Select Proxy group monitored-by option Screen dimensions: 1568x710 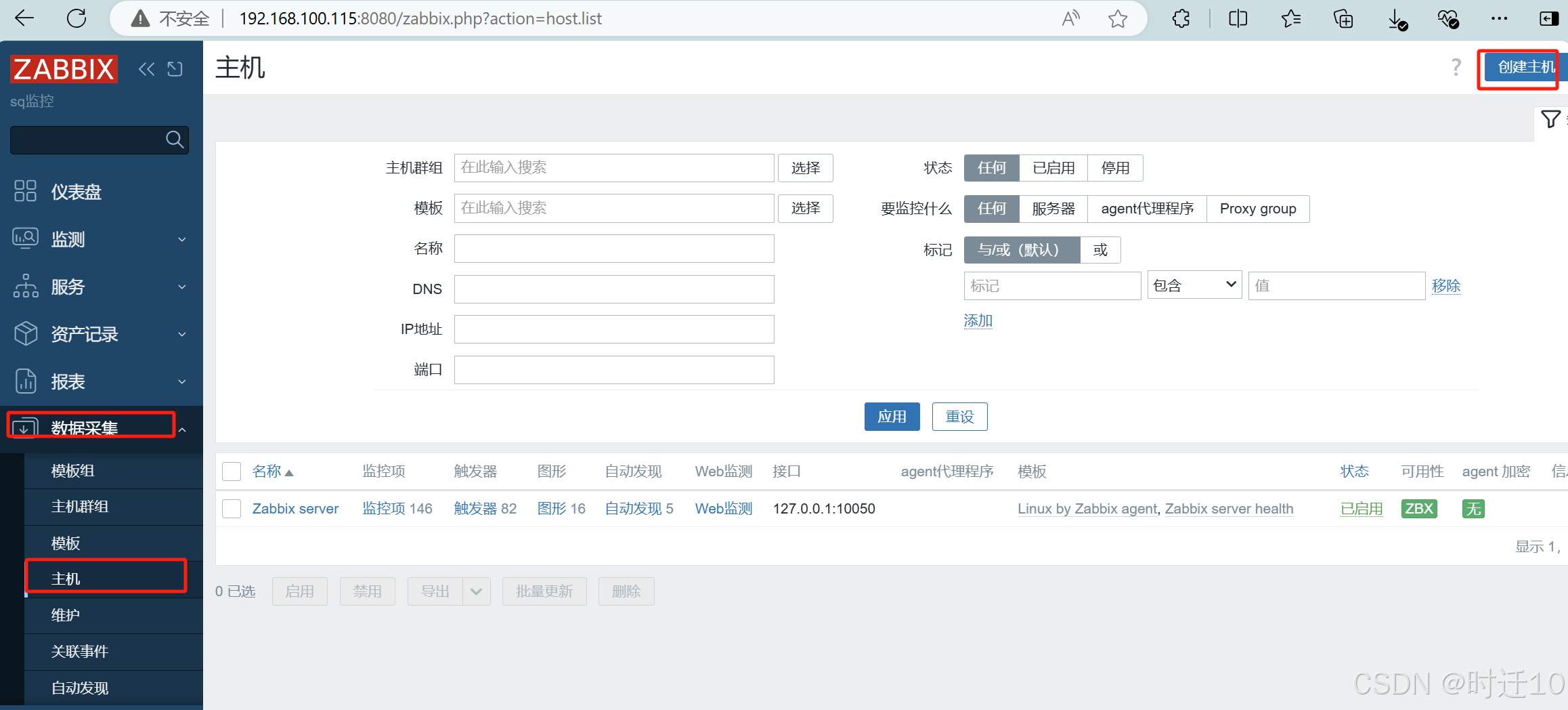click(x=1258, y=209)
